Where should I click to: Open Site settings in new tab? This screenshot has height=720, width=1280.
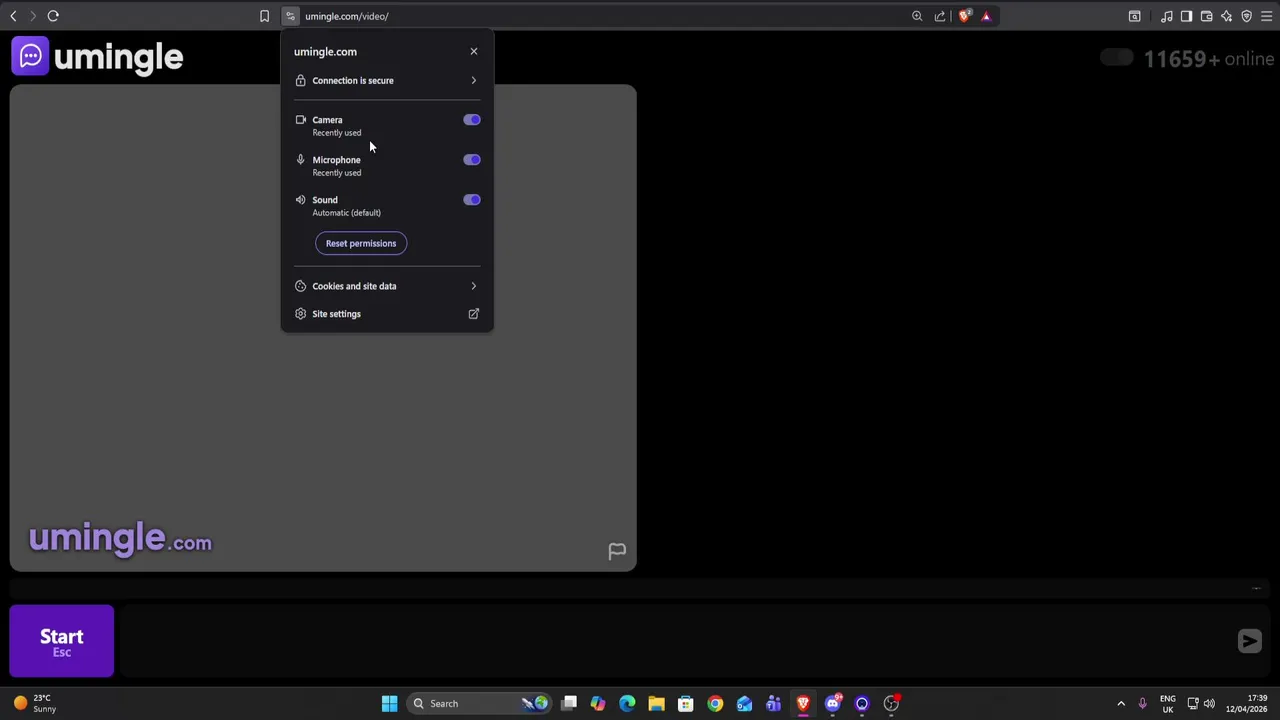(387, 314)
